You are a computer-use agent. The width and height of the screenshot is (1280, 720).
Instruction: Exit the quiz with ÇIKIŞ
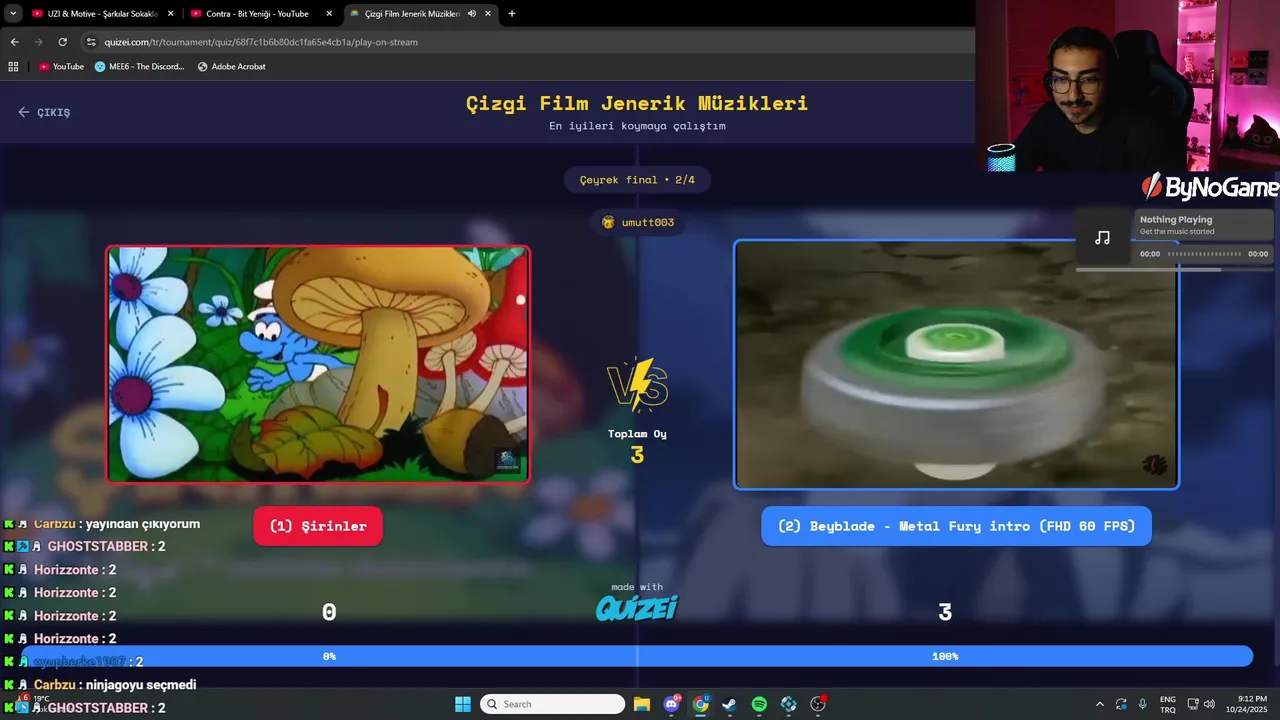coord(44,112)
